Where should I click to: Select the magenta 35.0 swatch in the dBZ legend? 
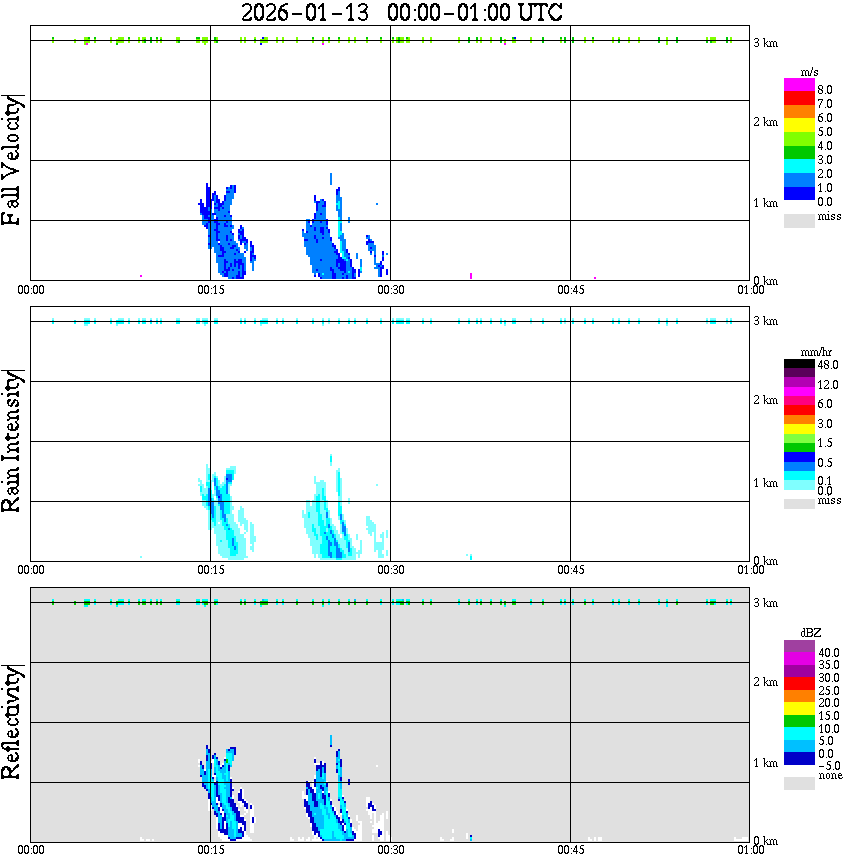[x=799, y=659]
